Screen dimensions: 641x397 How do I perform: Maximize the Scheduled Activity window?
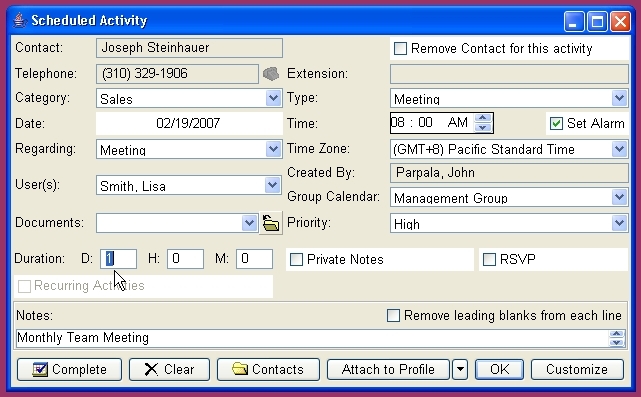597,21
